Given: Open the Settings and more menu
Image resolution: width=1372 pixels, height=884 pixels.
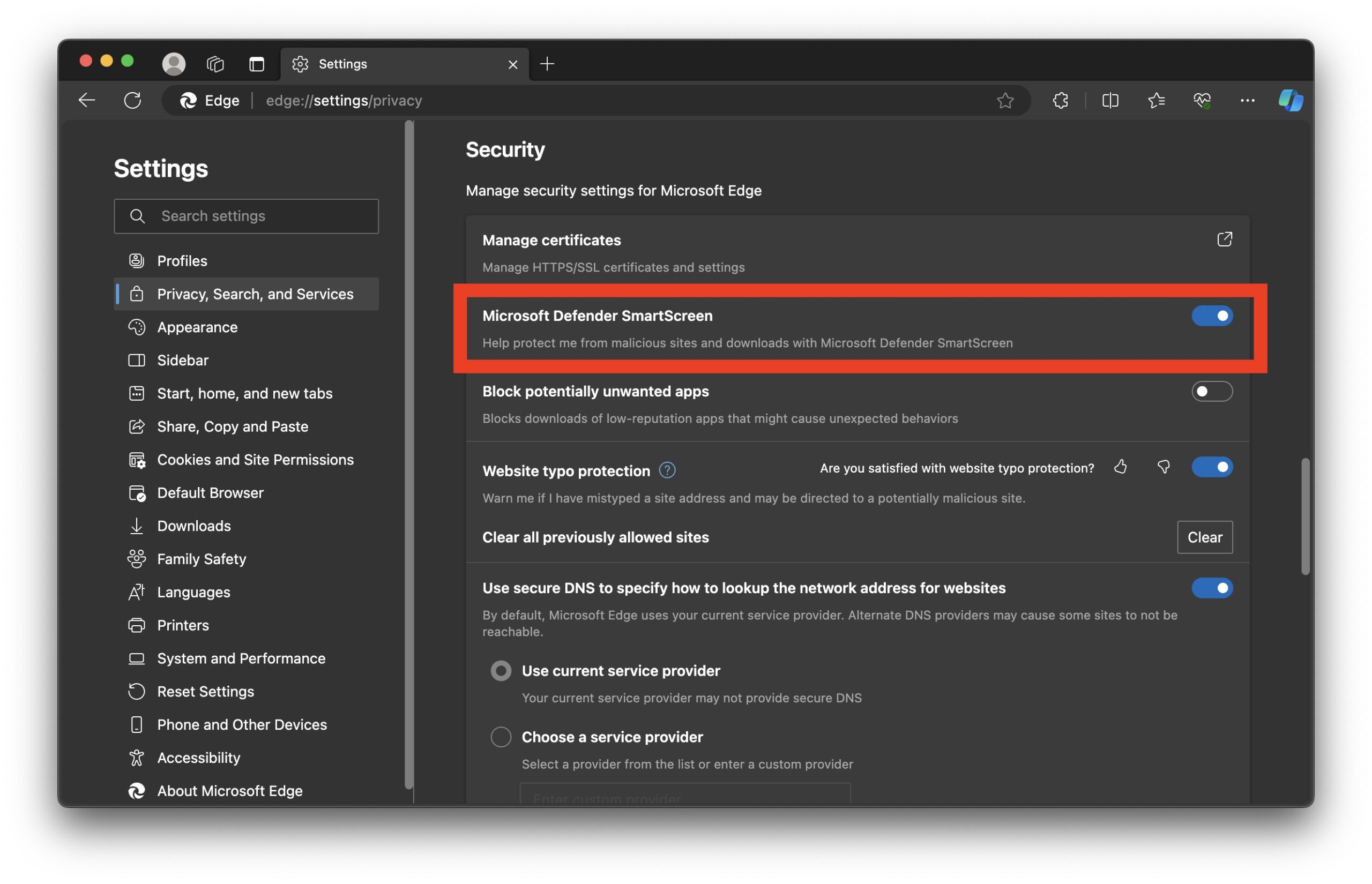Looking at the screenshot, I should [x=1247, y=101].
